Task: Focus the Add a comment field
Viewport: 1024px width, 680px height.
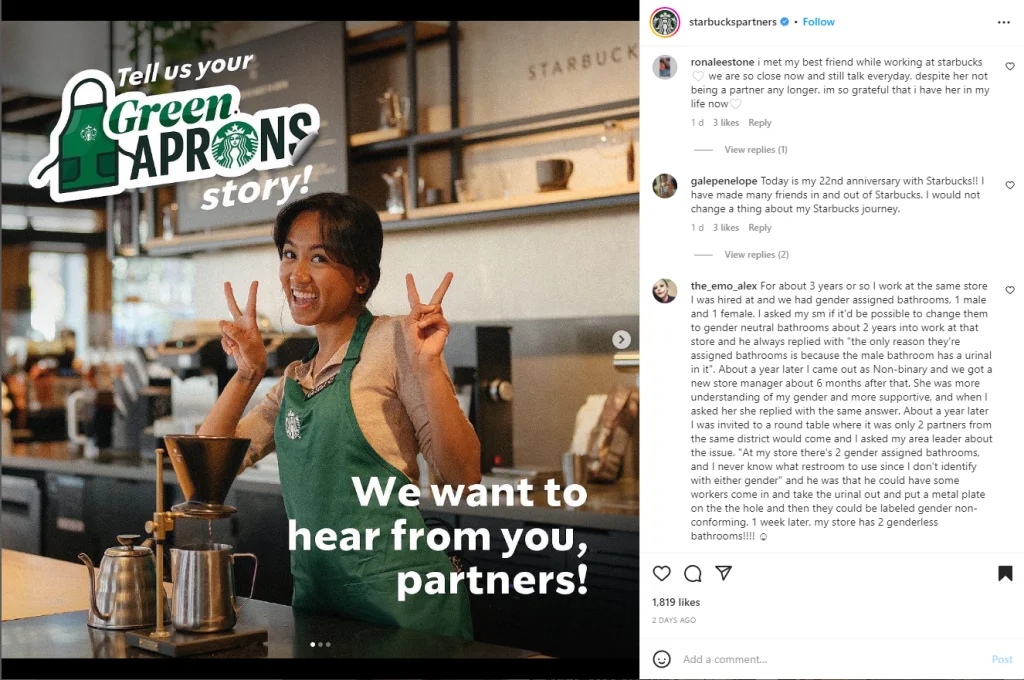Action: click(833, 659)
